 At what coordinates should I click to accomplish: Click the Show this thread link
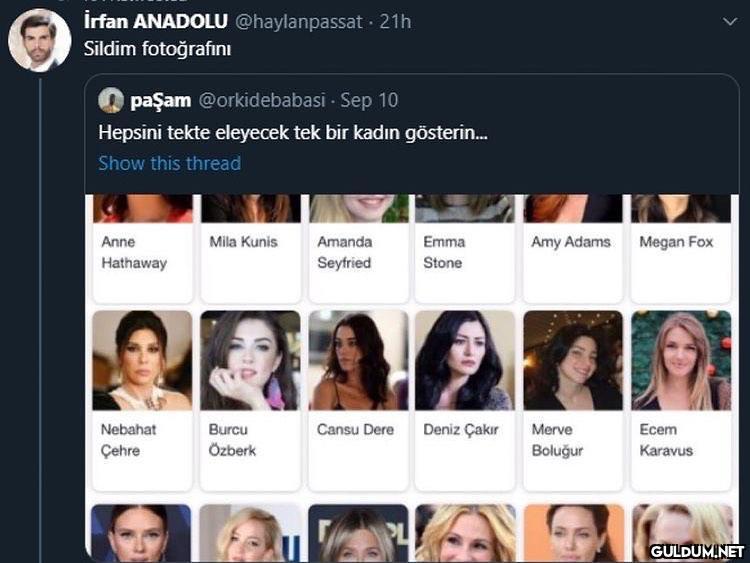tap(169, 163)
